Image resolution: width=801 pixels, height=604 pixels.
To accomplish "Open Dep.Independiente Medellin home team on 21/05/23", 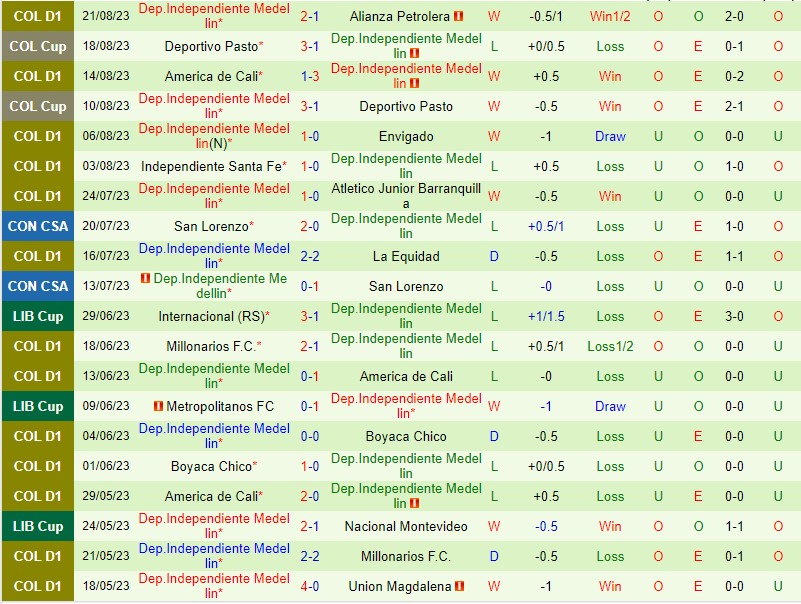I will coord(214,555).
